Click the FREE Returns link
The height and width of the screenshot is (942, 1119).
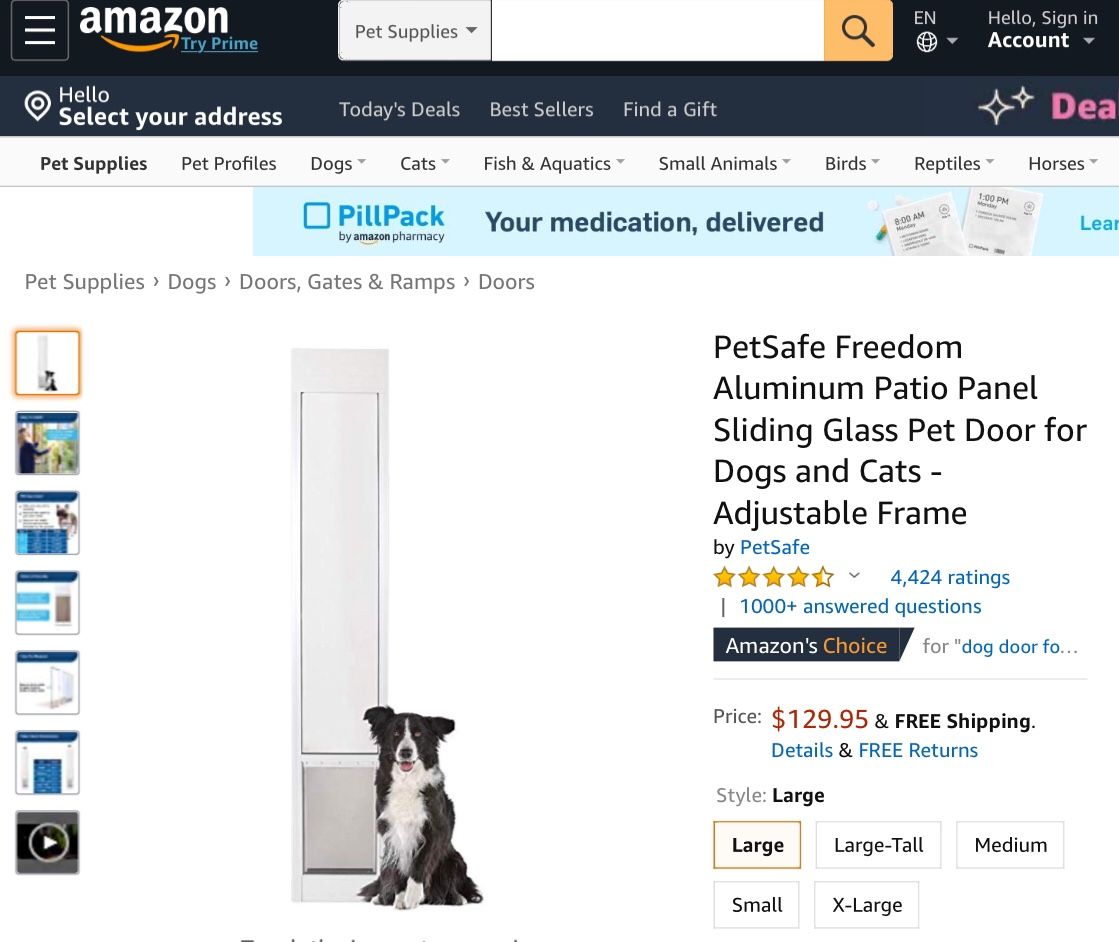coord(918,750)
